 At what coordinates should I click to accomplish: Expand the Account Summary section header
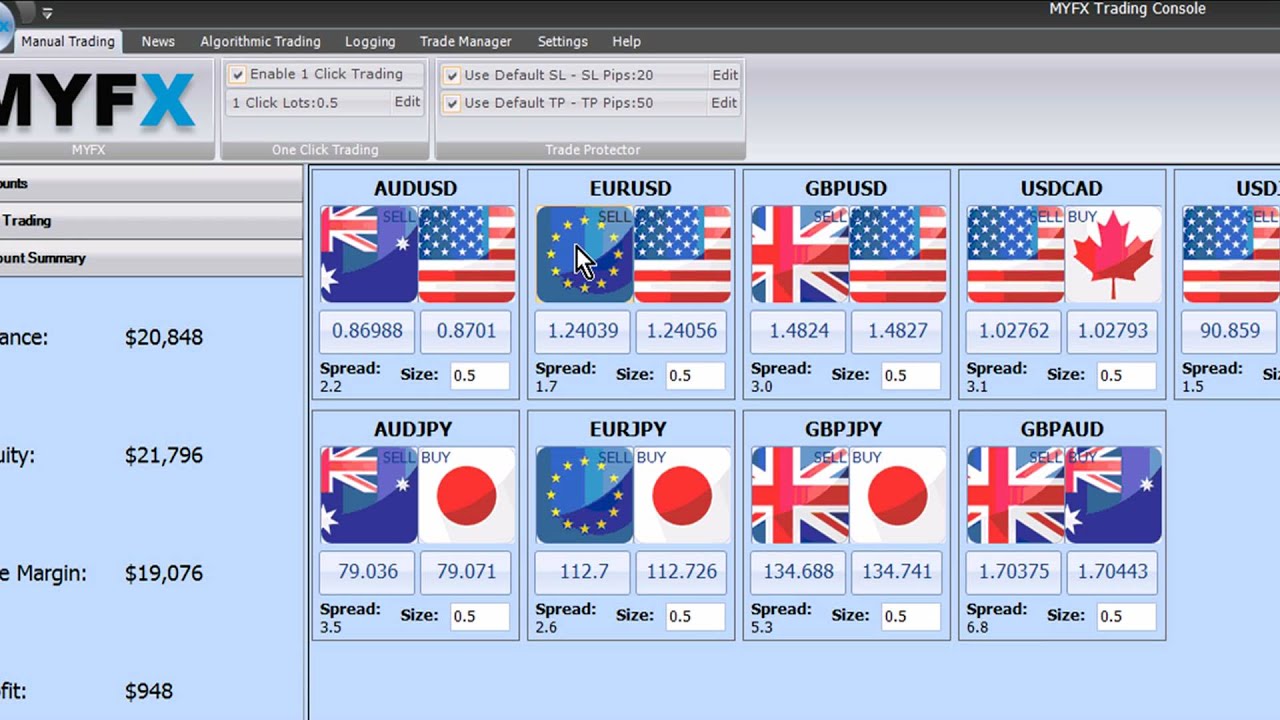[x=150, y=258]
